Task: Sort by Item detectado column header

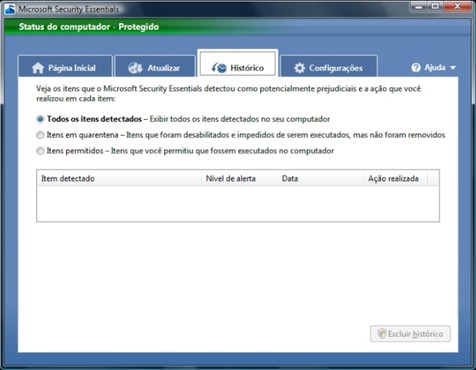Action: pos(119,178)
